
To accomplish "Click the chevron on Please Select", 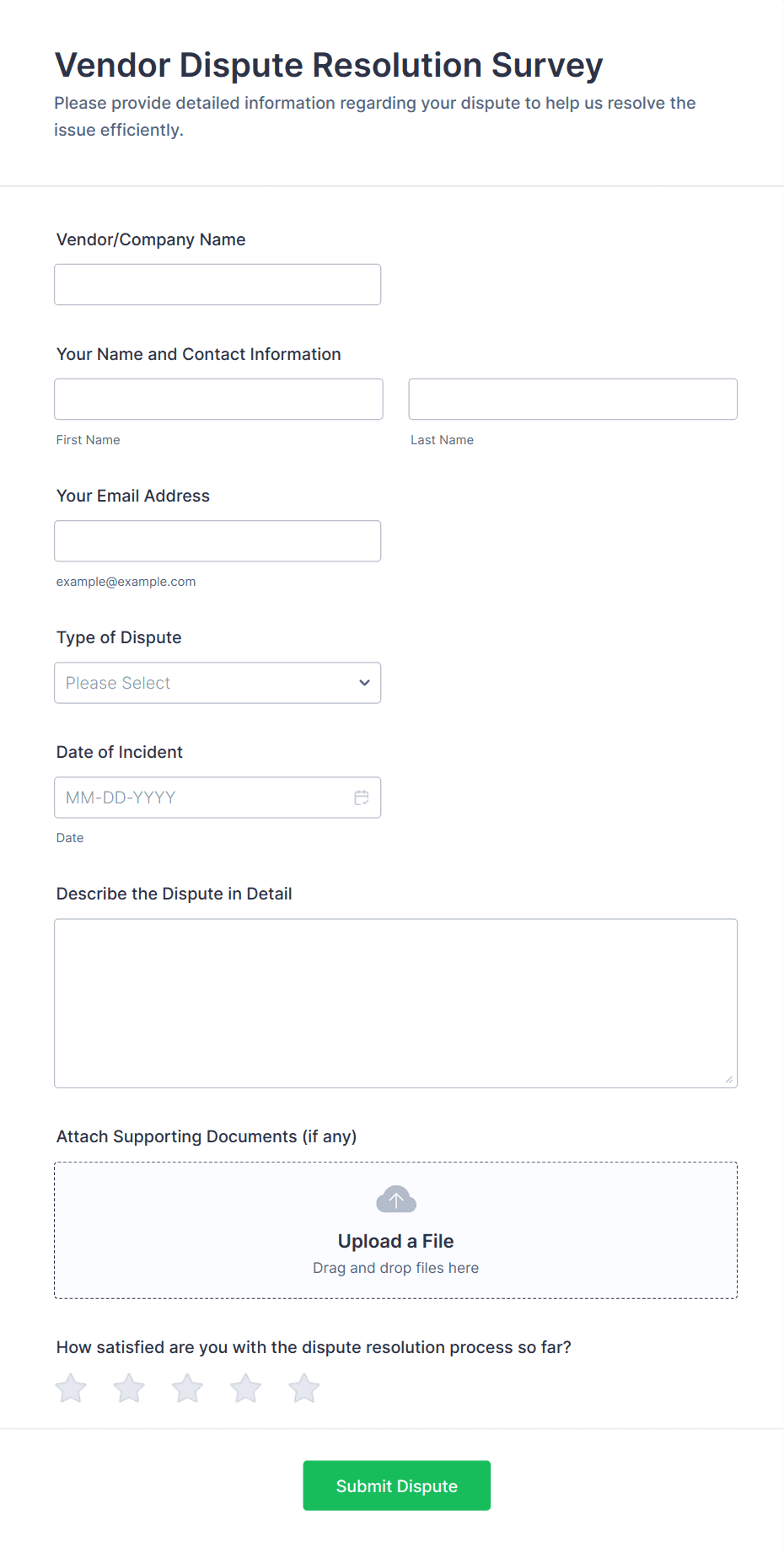I will click(x=363, y=683).
